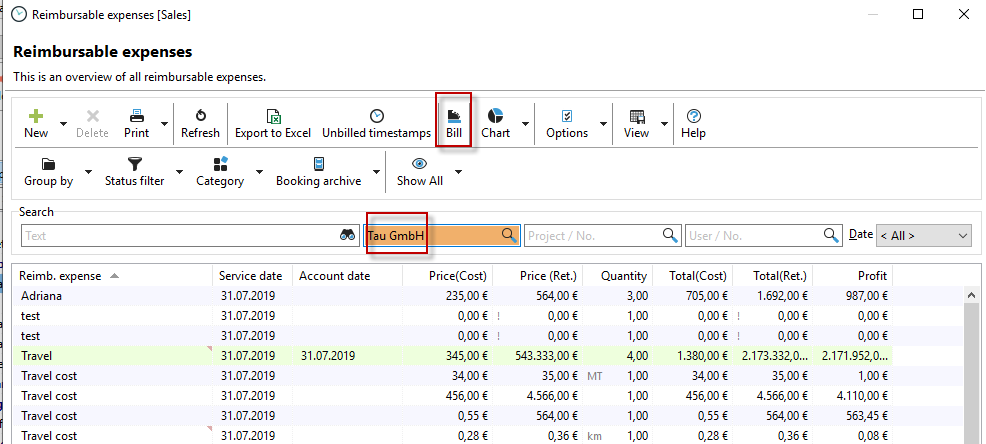Expand the Group by dropdown arrow
The height and width of the screenshot is (444, 986).
tap(89, 172)
